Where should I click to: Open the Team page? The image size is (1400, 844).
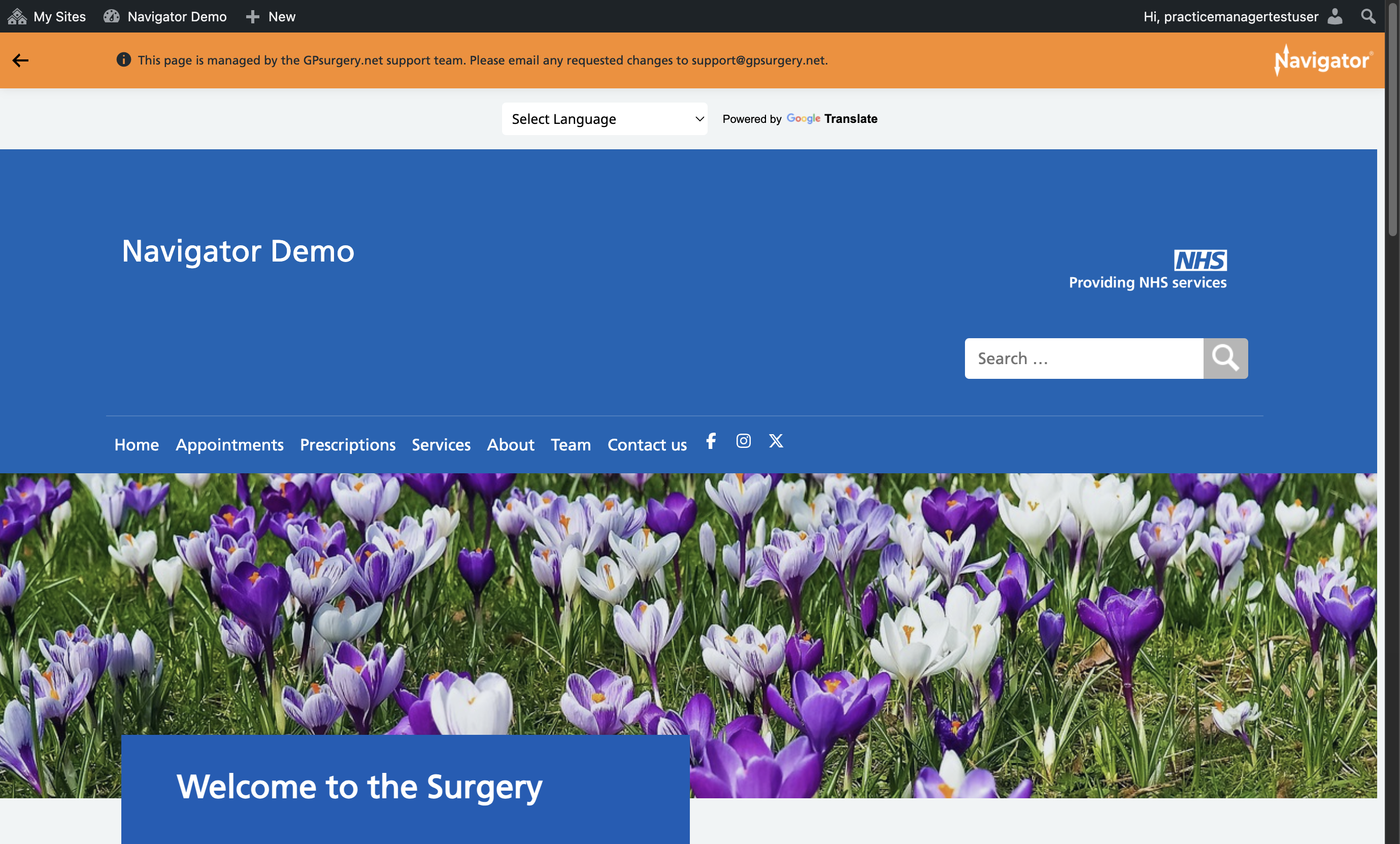[571, 444]
